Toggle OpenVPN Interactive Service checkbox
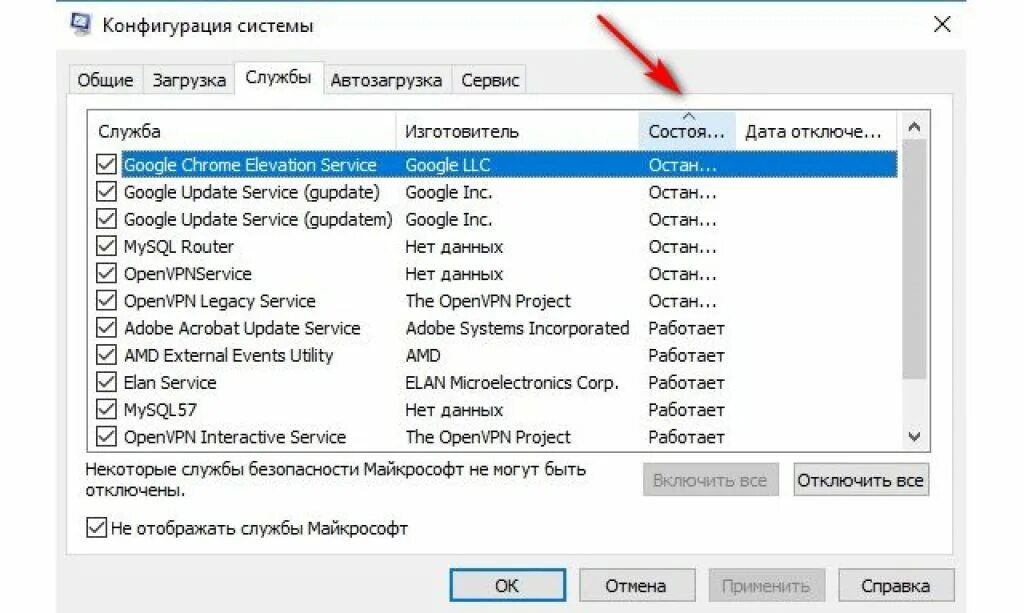The image size is (1024, 613). 106,436
